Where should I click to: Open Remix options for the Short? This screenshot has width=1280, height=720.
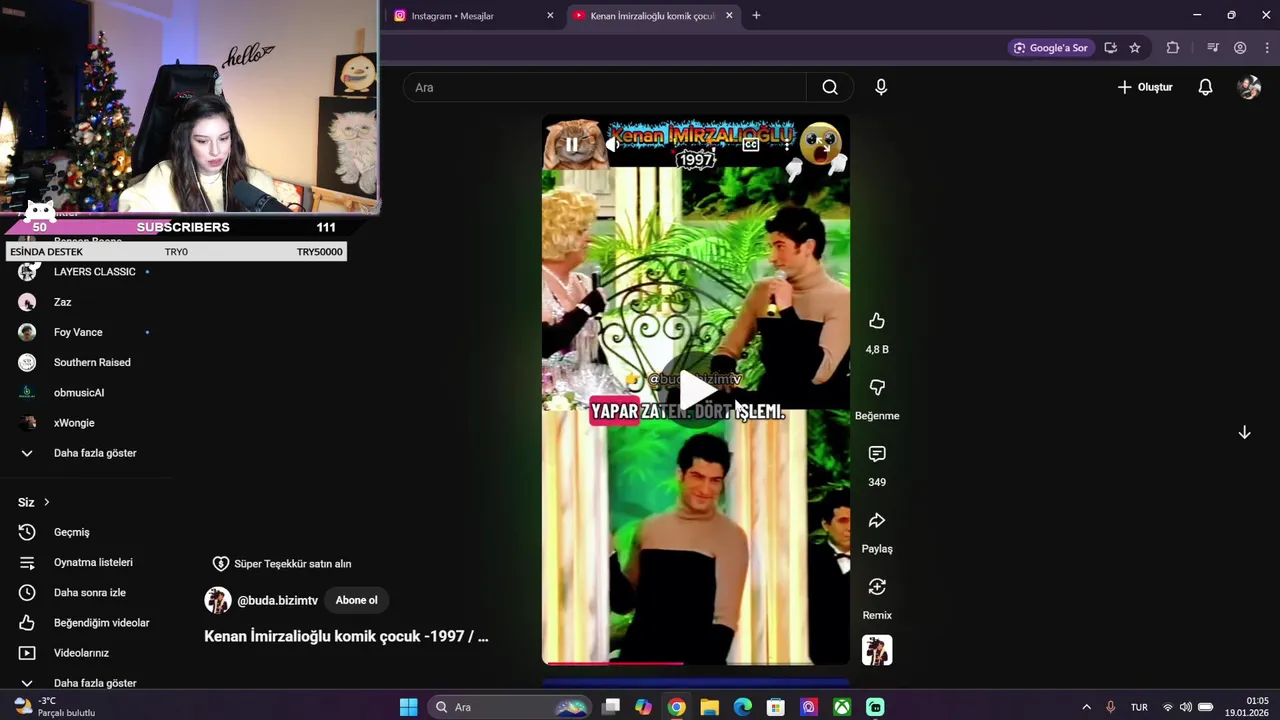(x=877, y=587)
